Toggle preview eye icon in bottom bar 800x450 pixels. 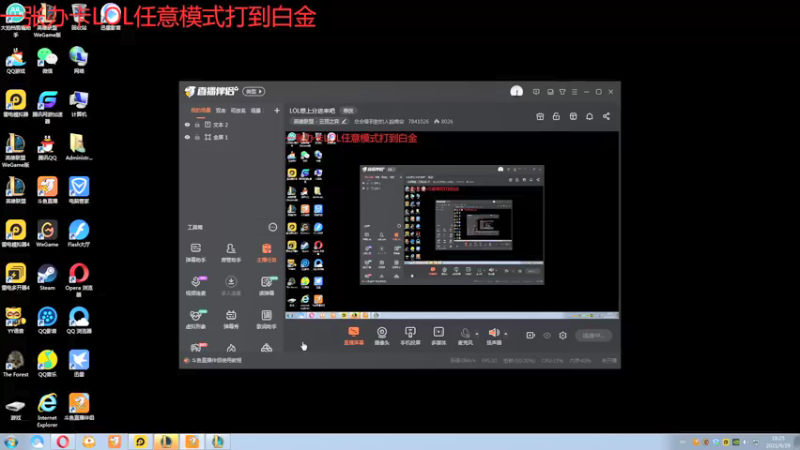(x=547, y=335)
